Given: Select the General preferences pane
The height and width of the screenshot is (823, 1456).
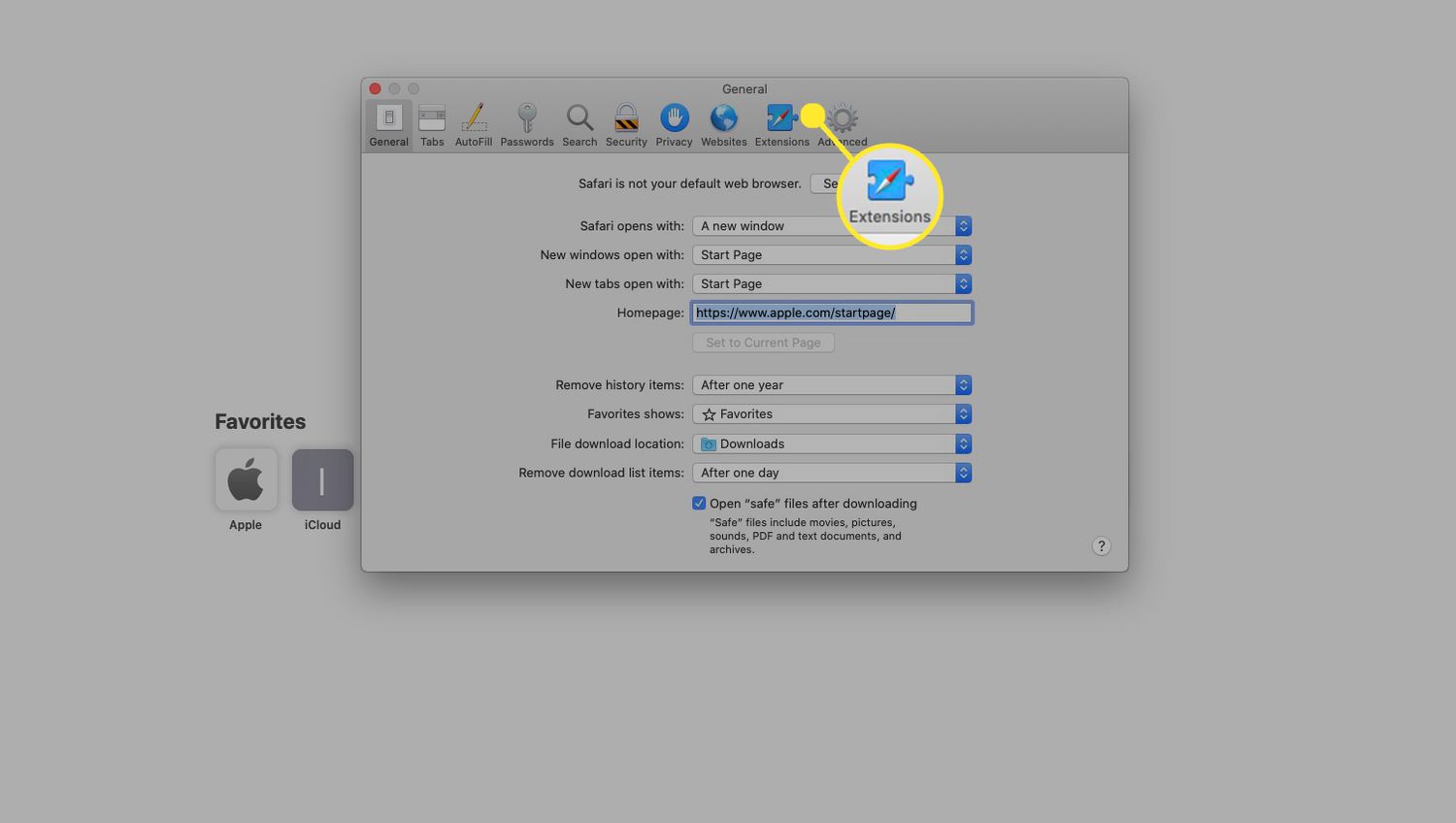Looking at the screenshot, I should tap(388, 126).
